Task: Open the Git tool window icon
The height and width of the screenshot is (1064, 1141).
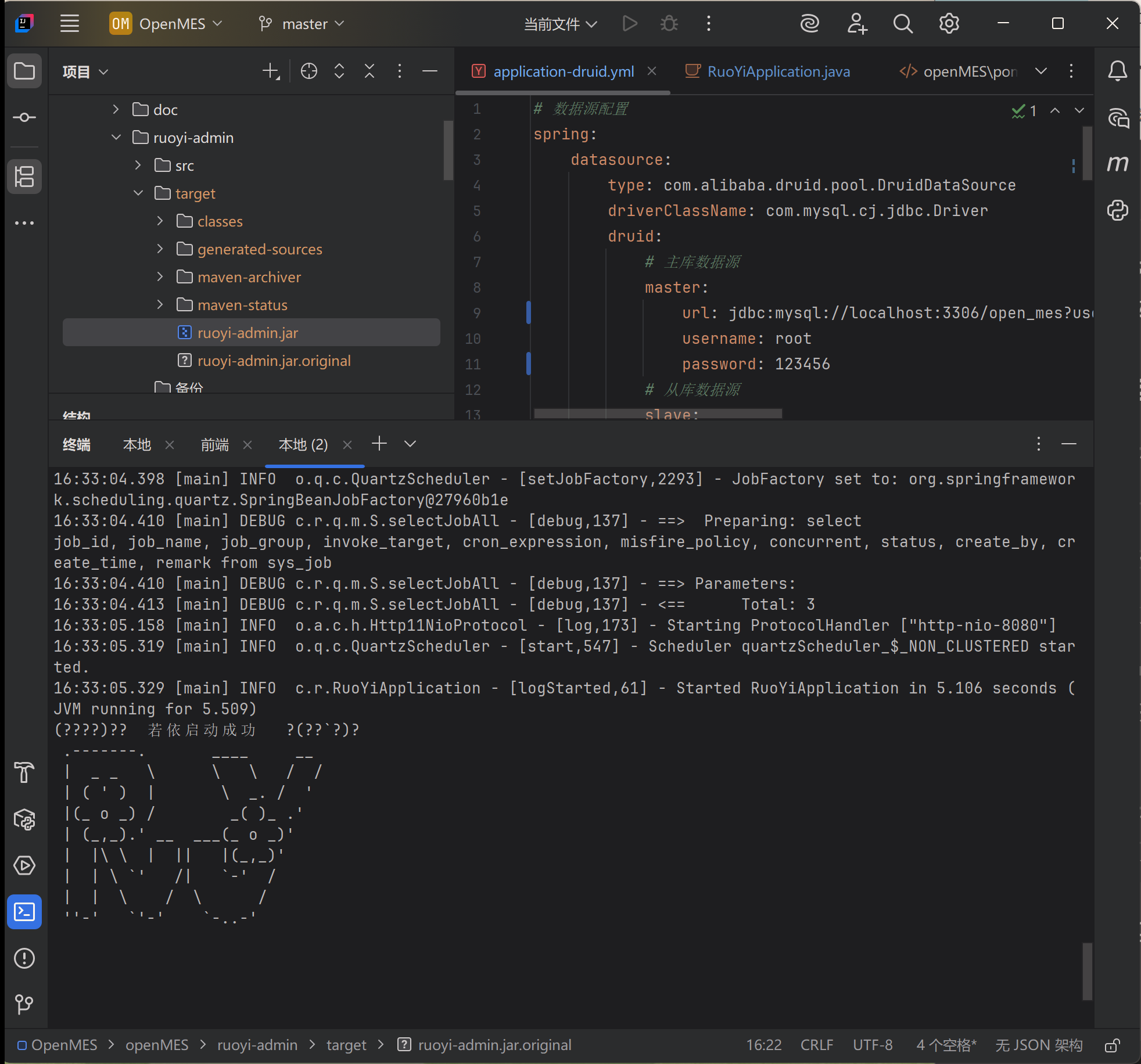Action: pos(24,1004)
